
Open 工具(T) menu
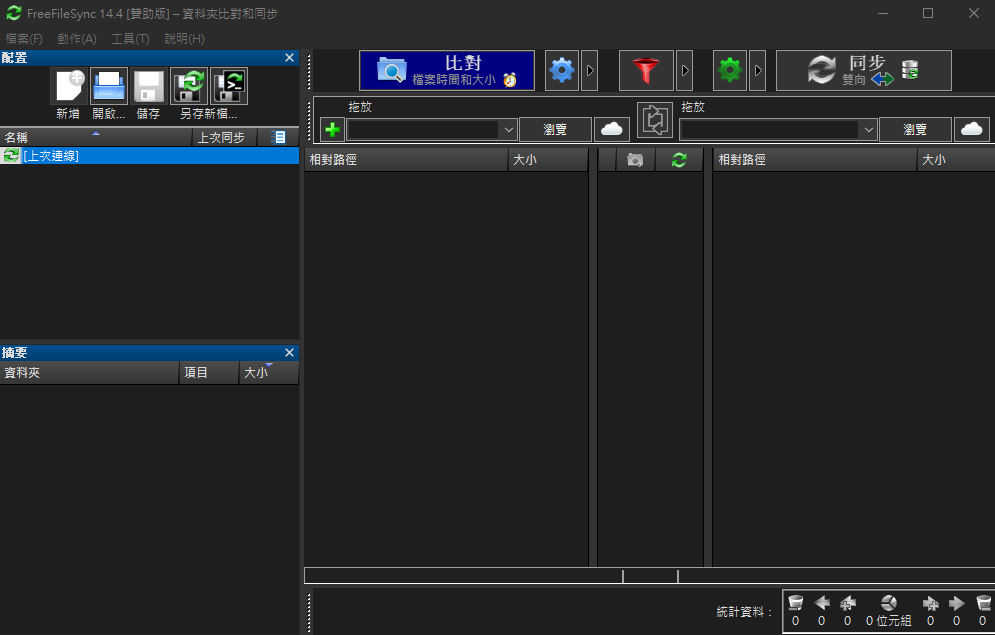coord(130,39)
